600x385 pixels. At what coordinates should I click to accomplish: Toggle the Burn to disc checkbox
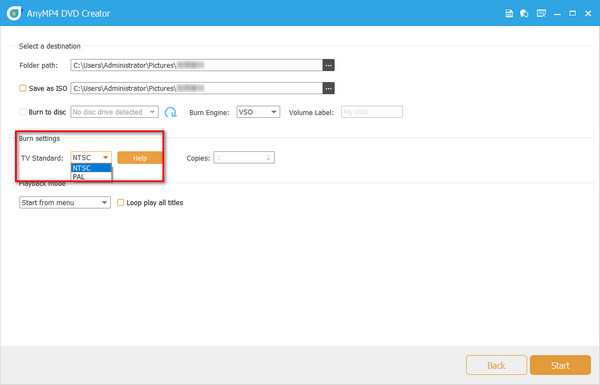[23, 112]
